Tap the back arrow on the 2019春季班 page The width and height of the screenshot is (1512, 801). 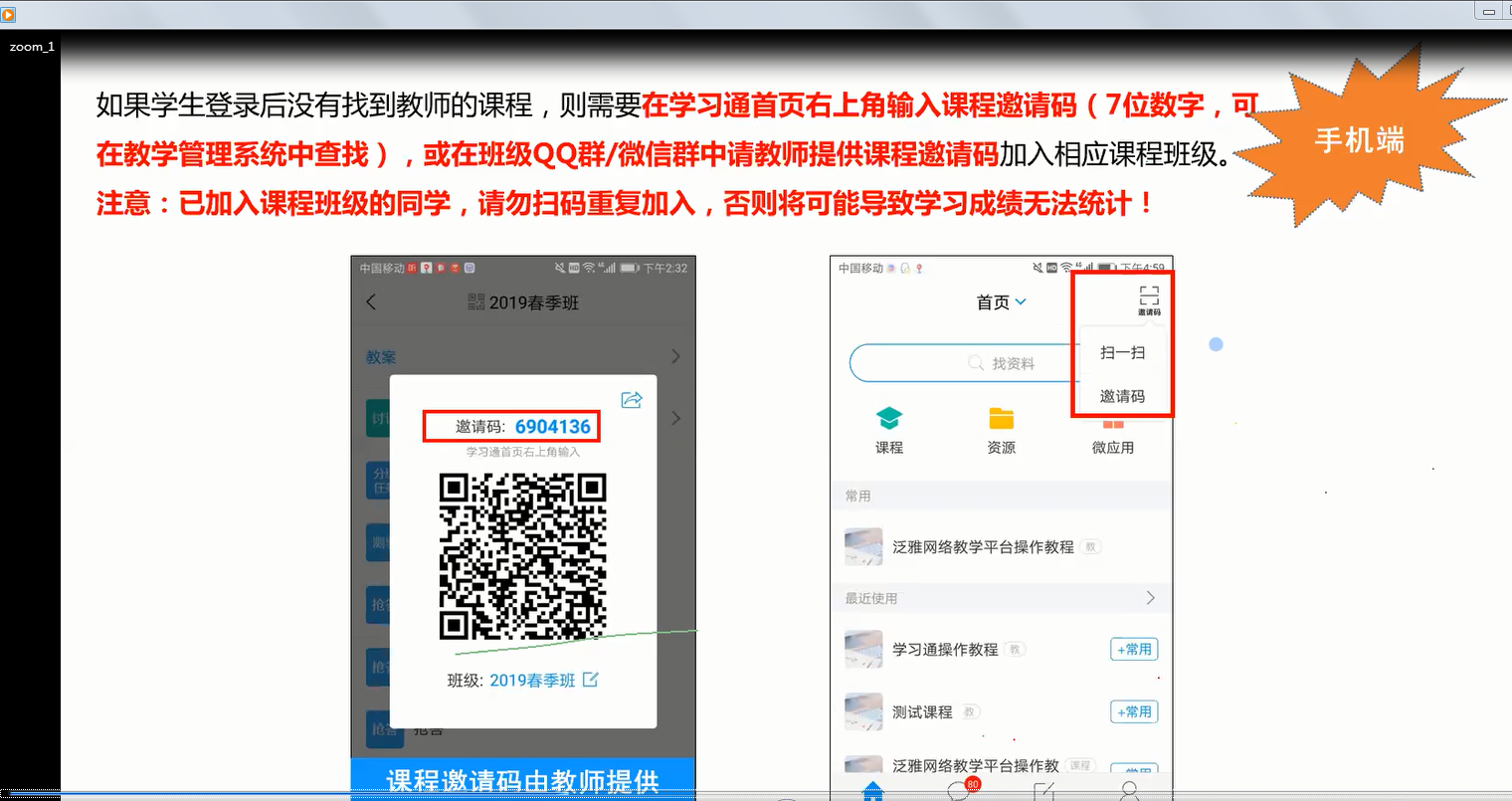371,302
